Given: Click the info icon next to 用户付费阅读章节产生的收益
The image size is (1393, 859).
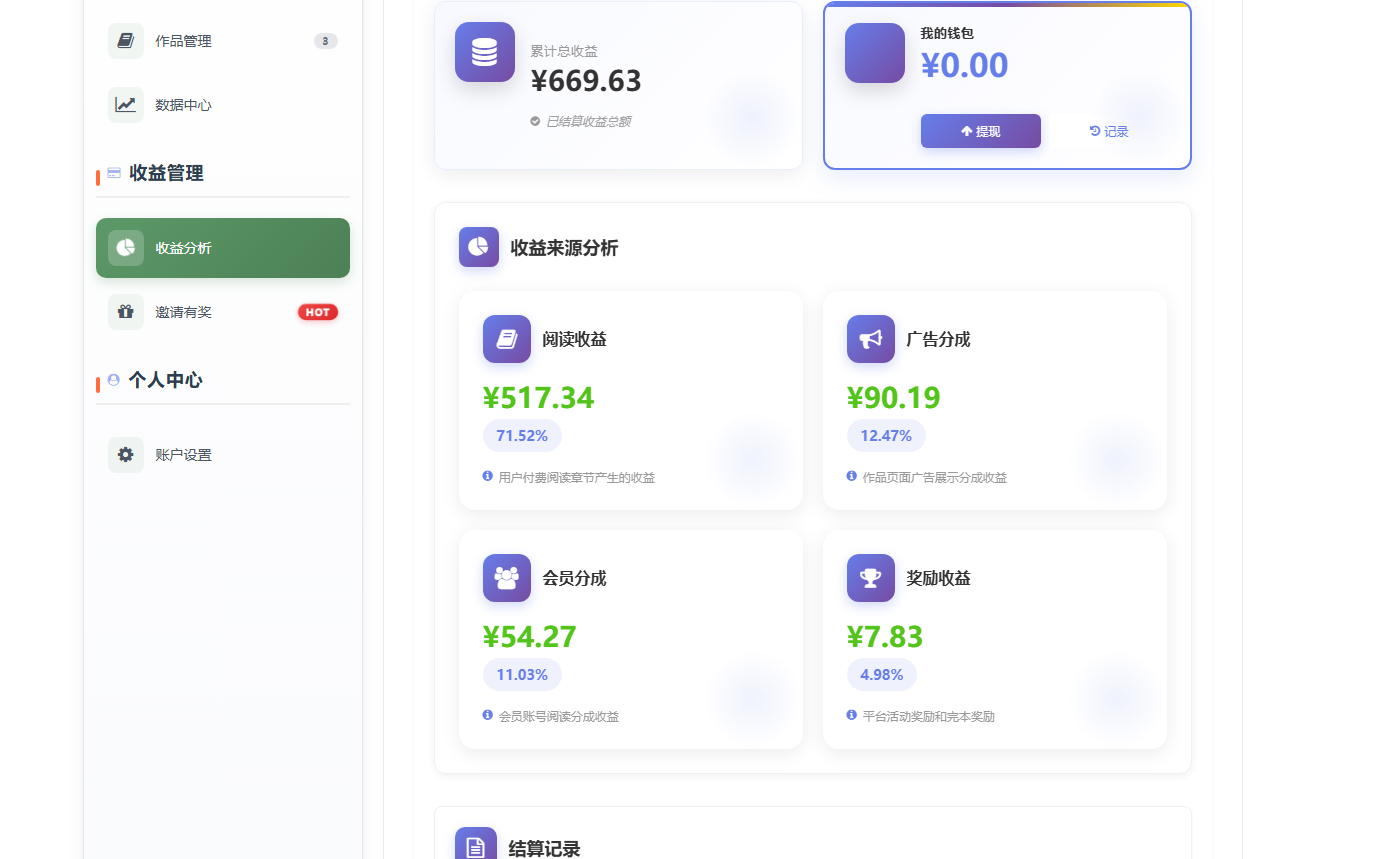Looking at the screenshot, I should click(x=487, y=477).
